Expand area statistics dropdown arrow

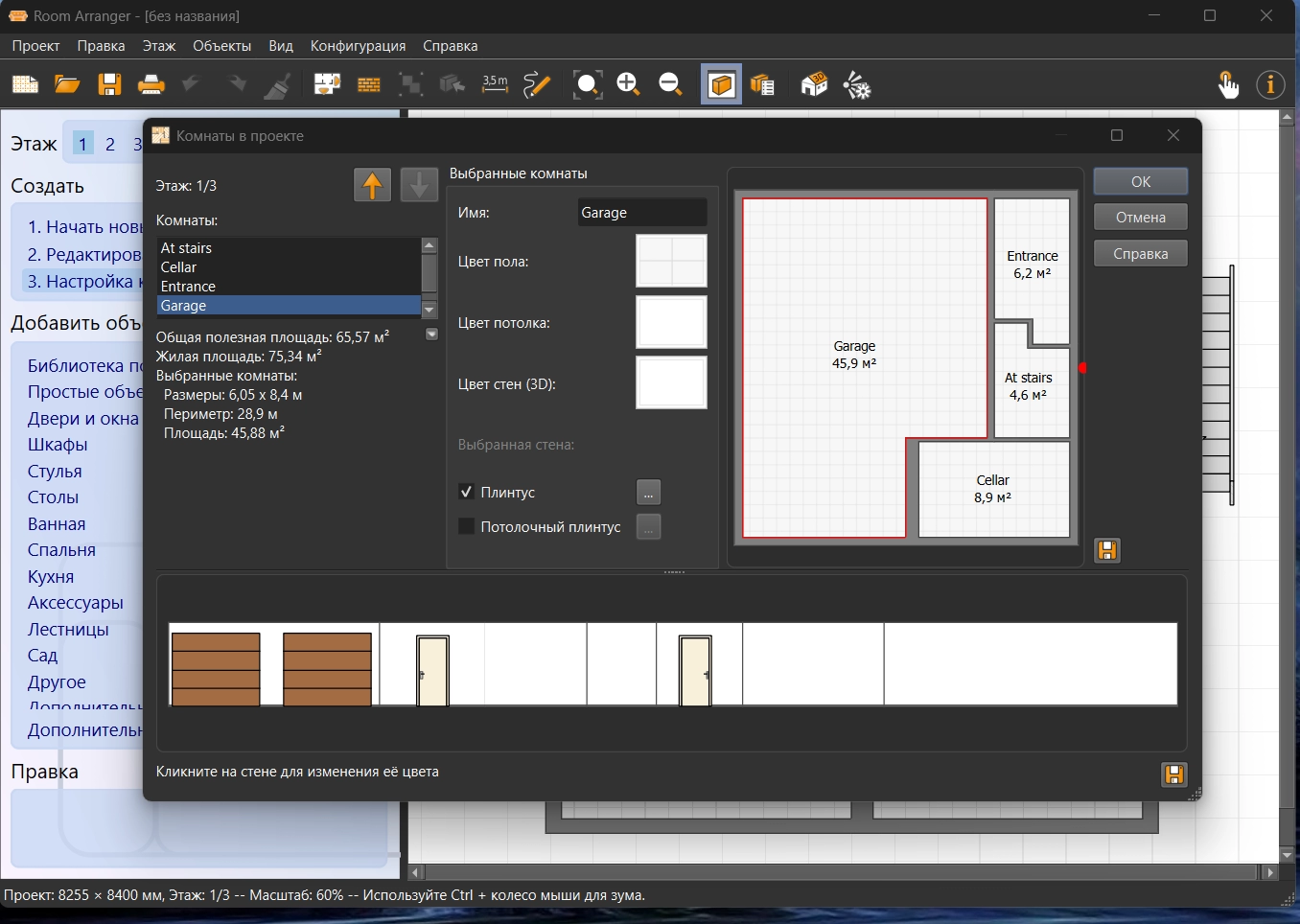click(x=431, y=335)
